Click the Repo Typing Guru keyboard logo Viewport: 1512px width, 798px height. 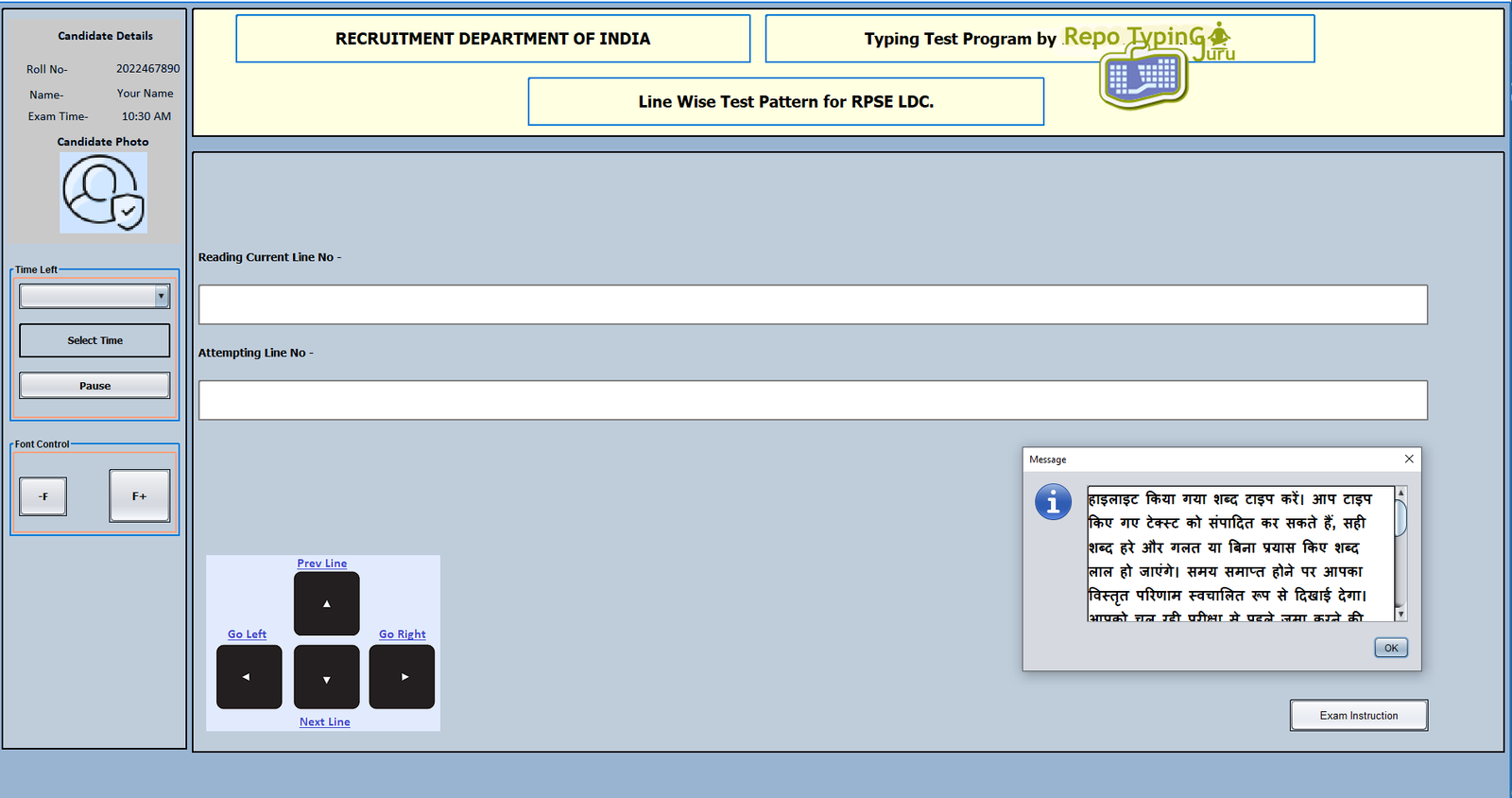click(1143, 76)
